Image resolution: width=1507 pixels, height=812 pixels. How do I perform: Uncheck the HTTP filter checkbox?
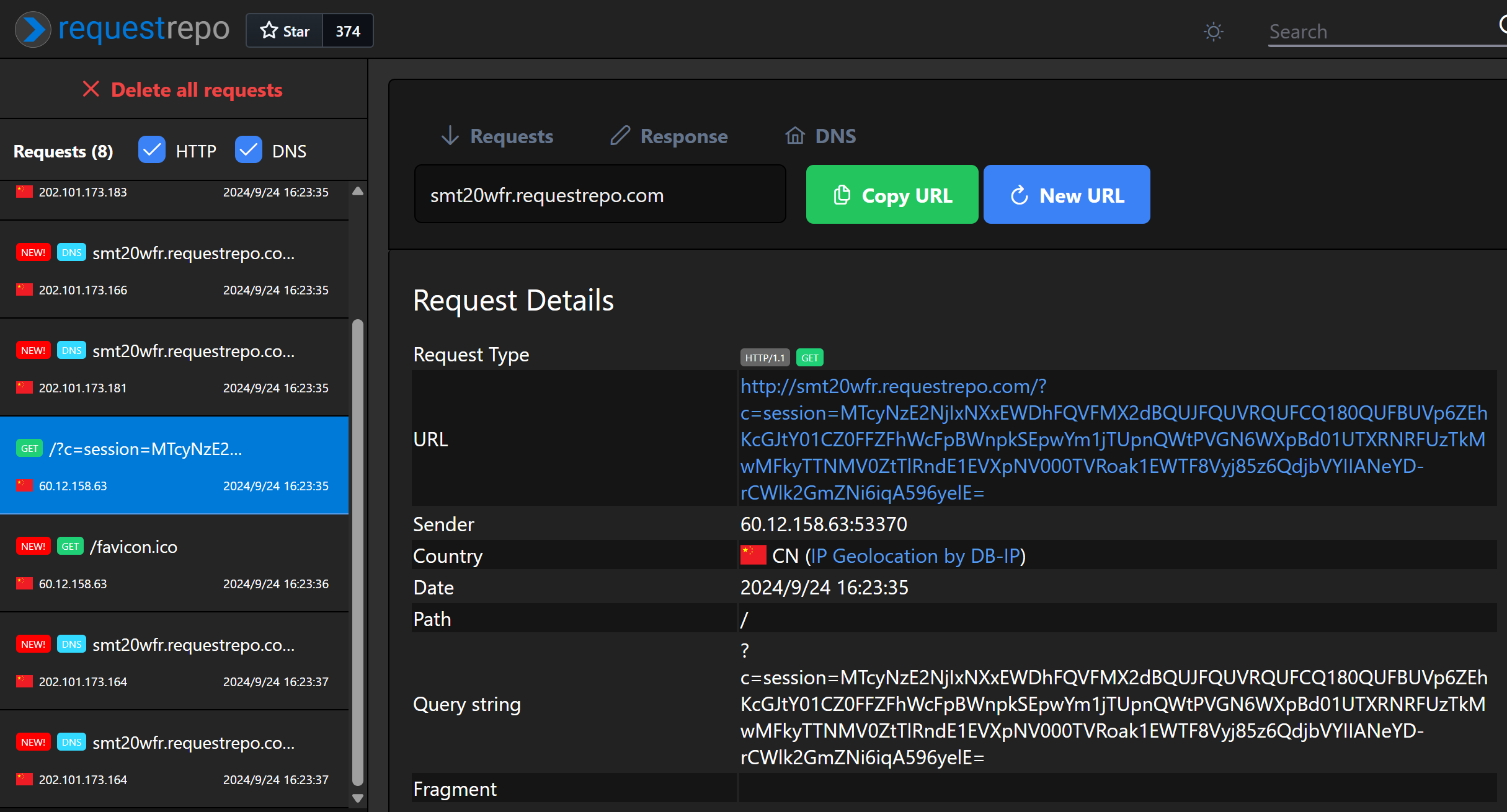tap(152, 150)
